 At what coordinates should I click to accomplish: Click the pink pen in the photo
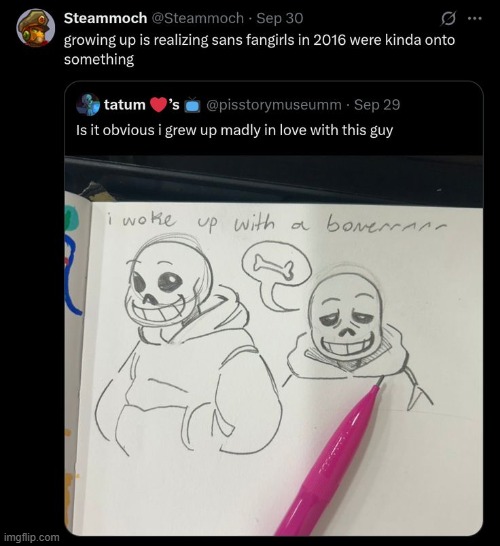(331, 460)
